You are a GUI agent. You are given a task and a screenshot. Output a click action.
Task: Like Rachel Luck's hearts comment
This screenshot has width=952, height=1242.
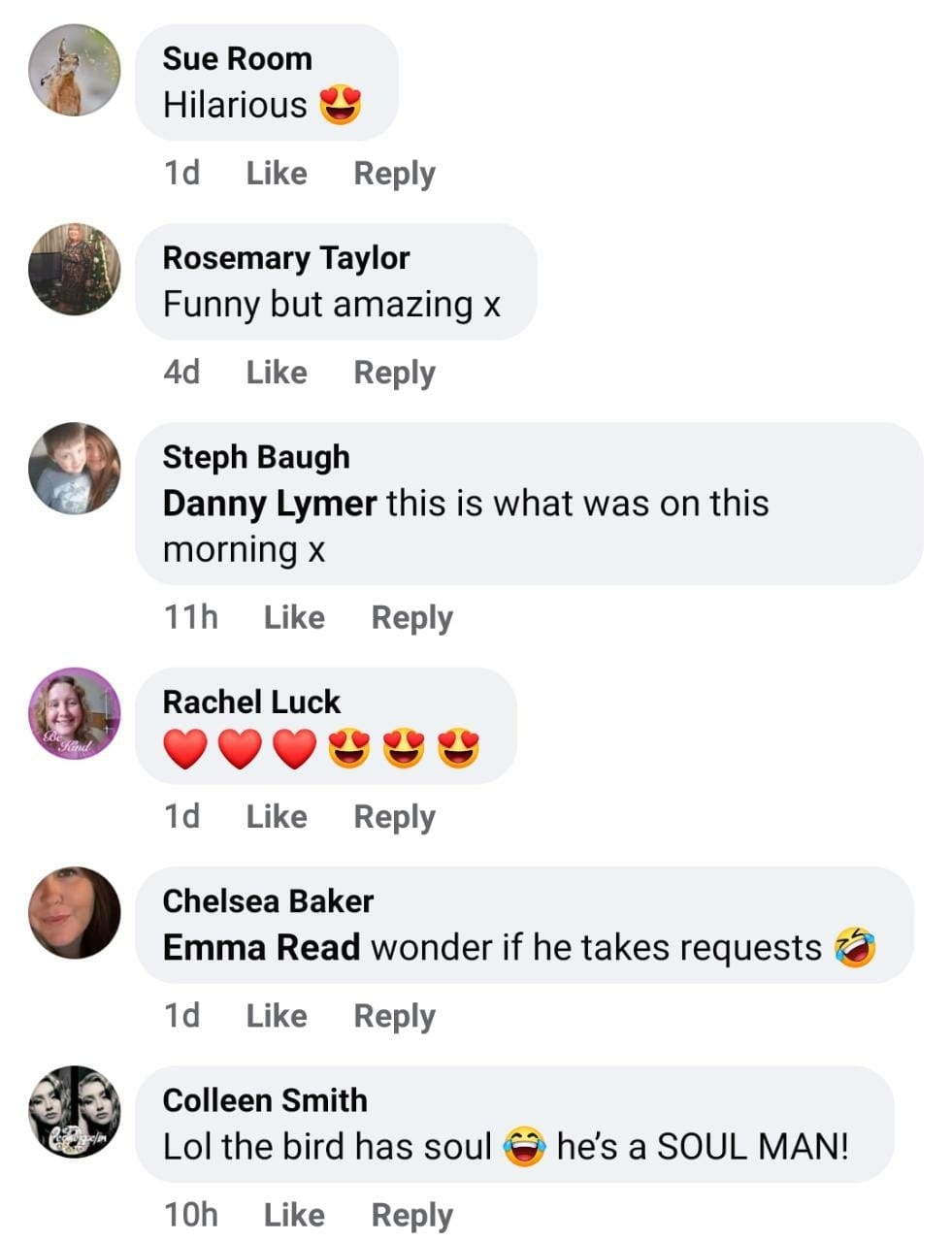tap(276, 817)
